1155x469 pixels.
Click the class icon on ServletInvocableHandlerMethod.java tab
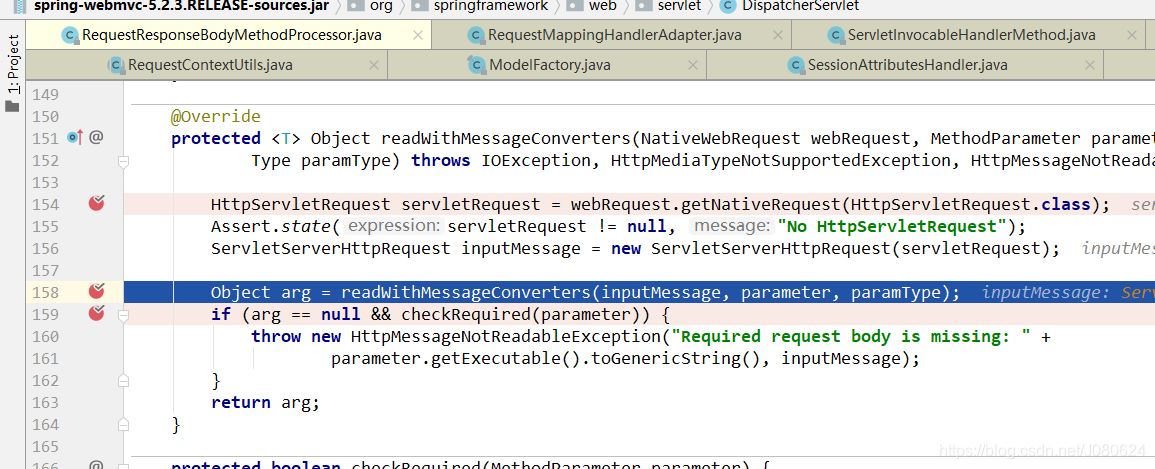coord(835,35)
